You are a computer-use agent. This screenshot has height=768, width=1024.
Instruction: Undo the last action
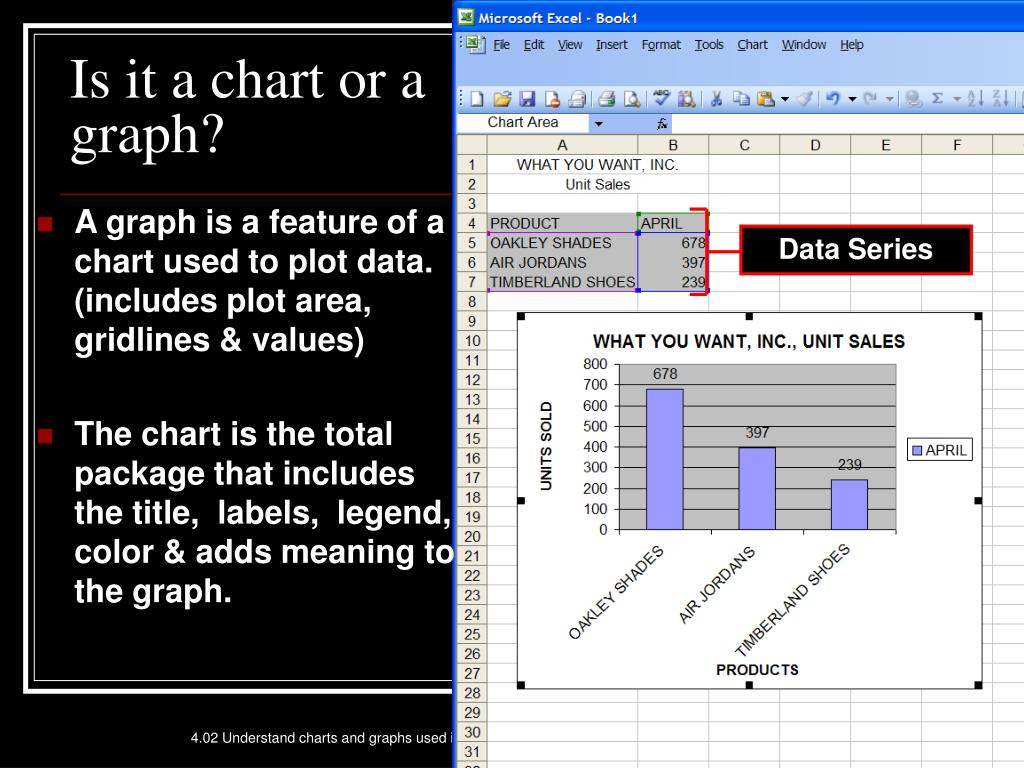coord(833,99)
